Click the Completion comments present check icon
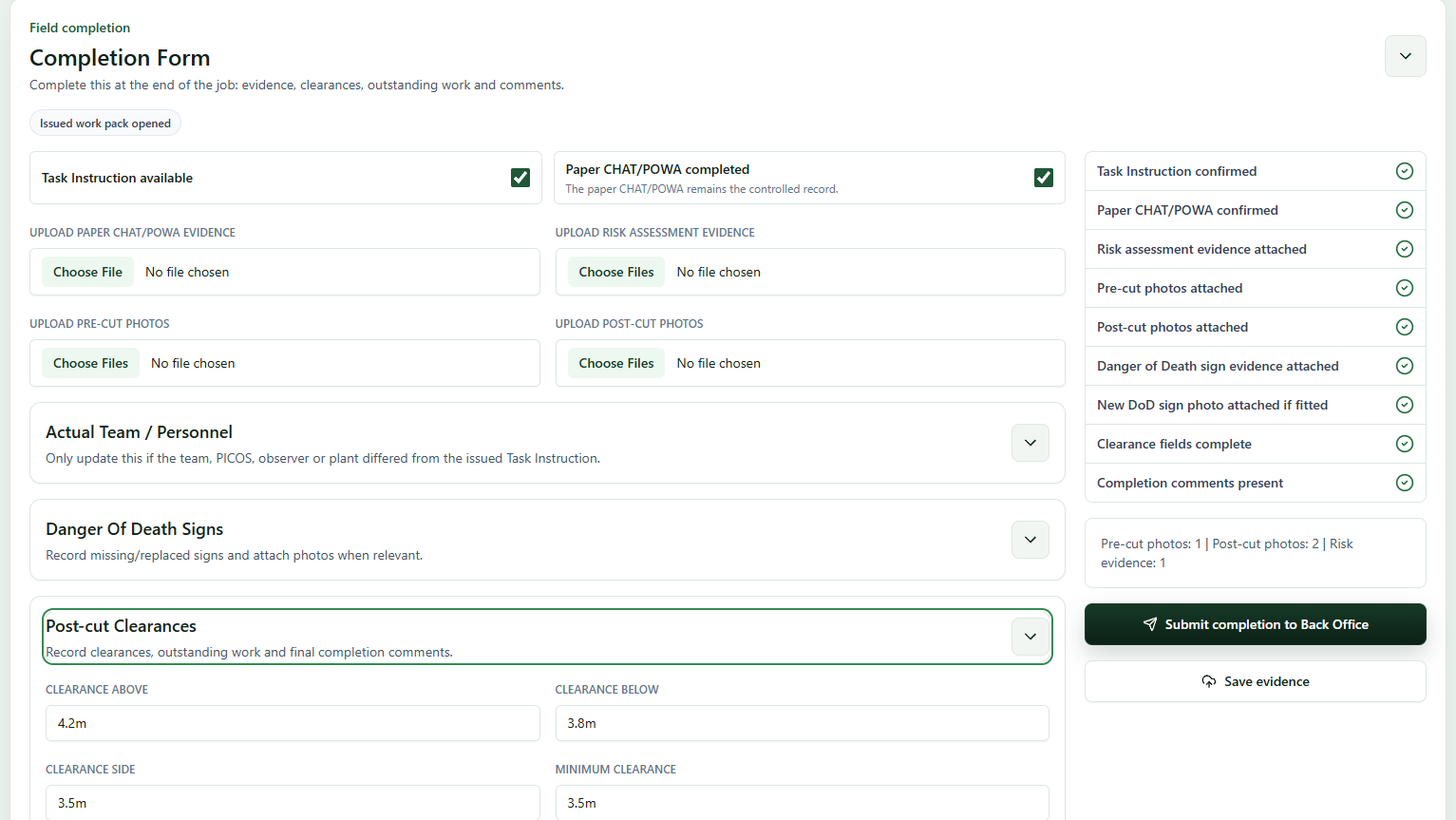 [1405, 483]
